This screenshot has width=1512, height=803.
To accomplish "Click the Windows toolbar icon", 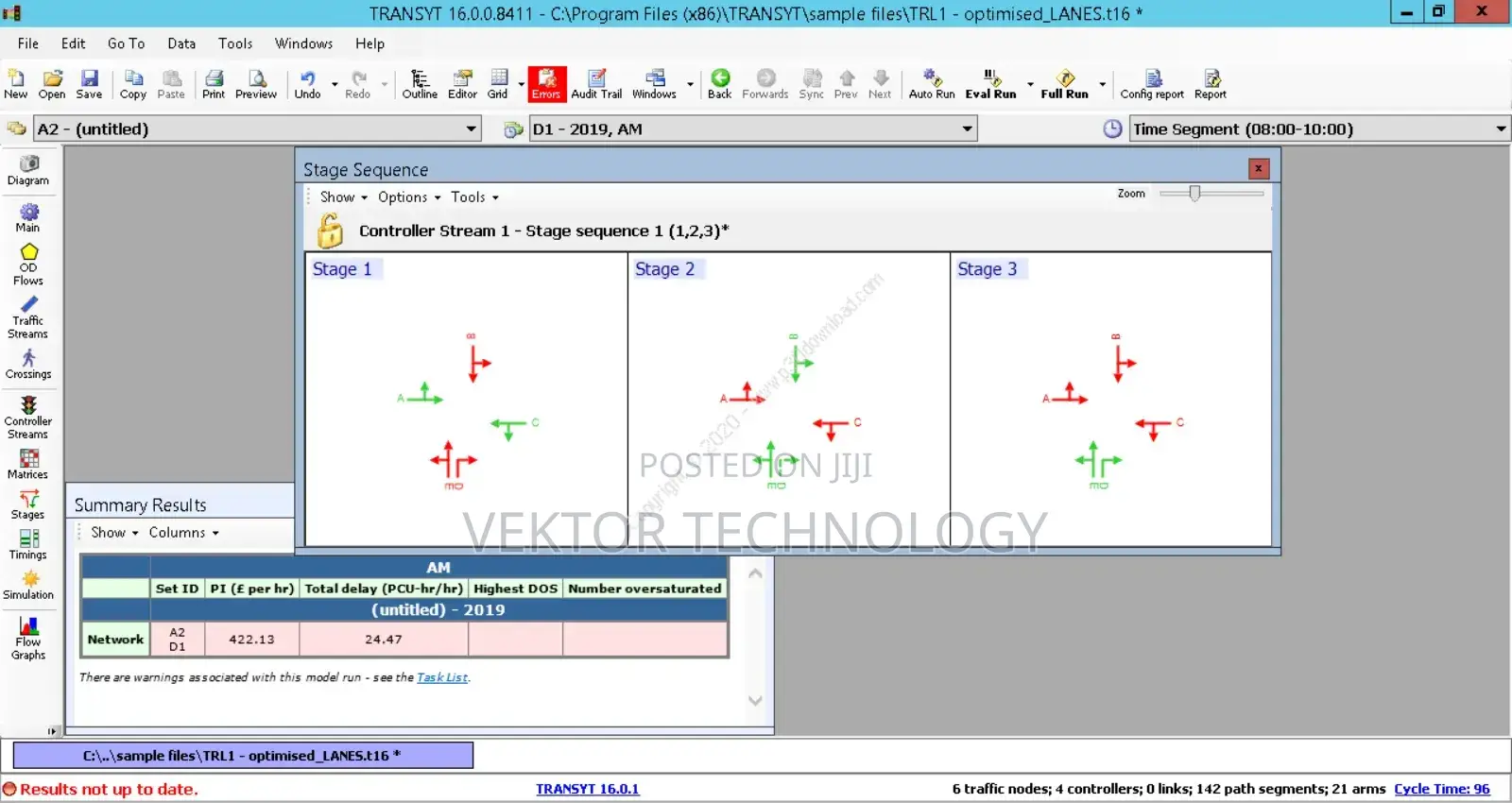I will click(654, 83).
